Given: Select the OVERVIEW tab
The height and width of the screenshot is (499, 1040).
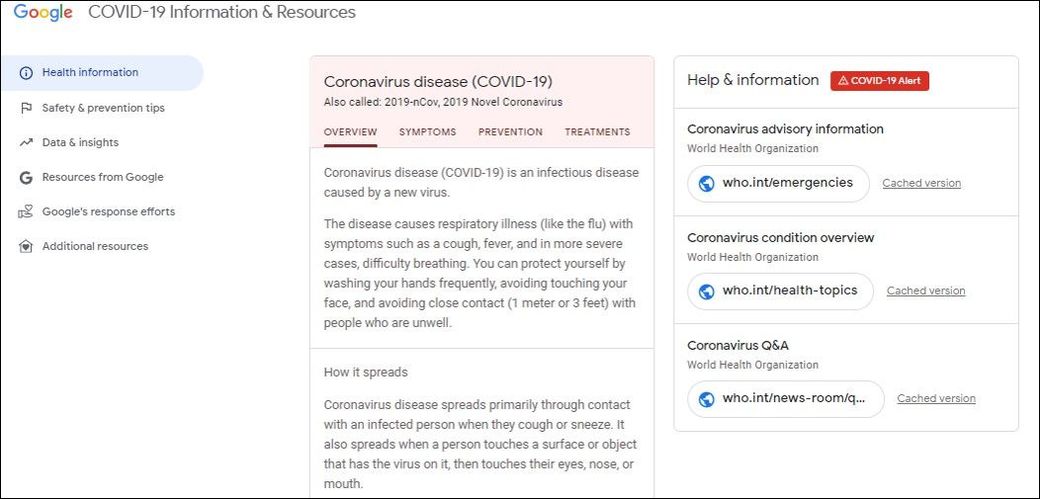Looking at the screenshot, I should (x=351, y=132).
